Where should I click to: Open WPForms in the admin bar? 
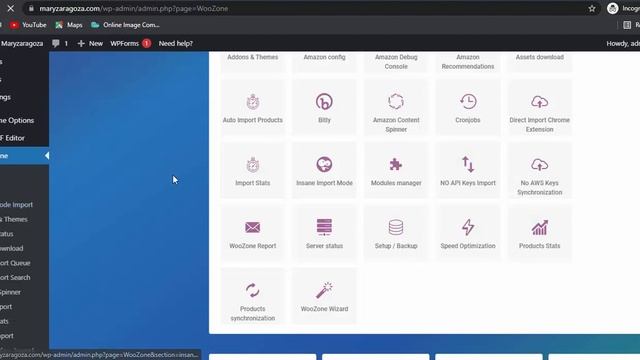click(x=130, y=43)
